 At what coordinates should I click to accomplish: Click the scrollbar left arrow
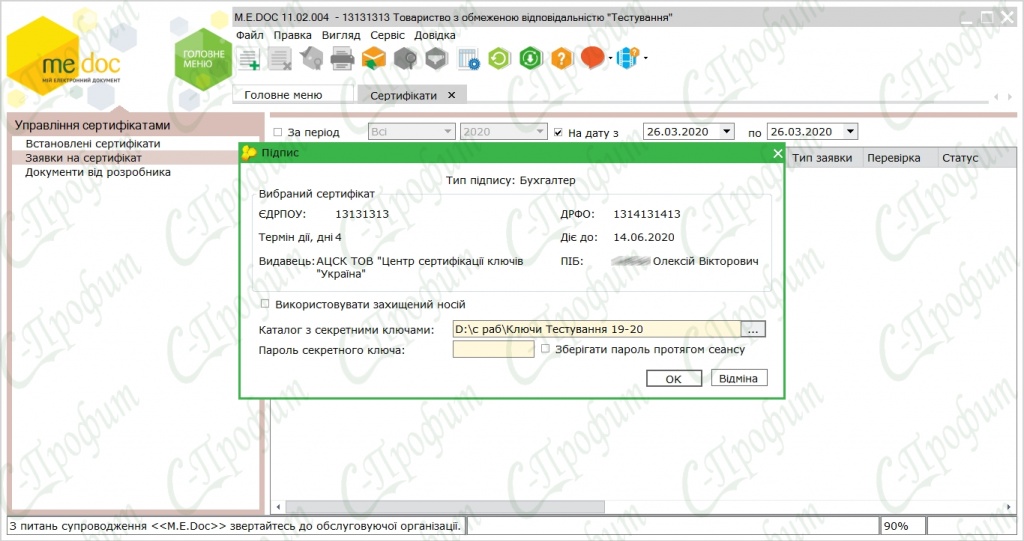click(x=279, y=507)
